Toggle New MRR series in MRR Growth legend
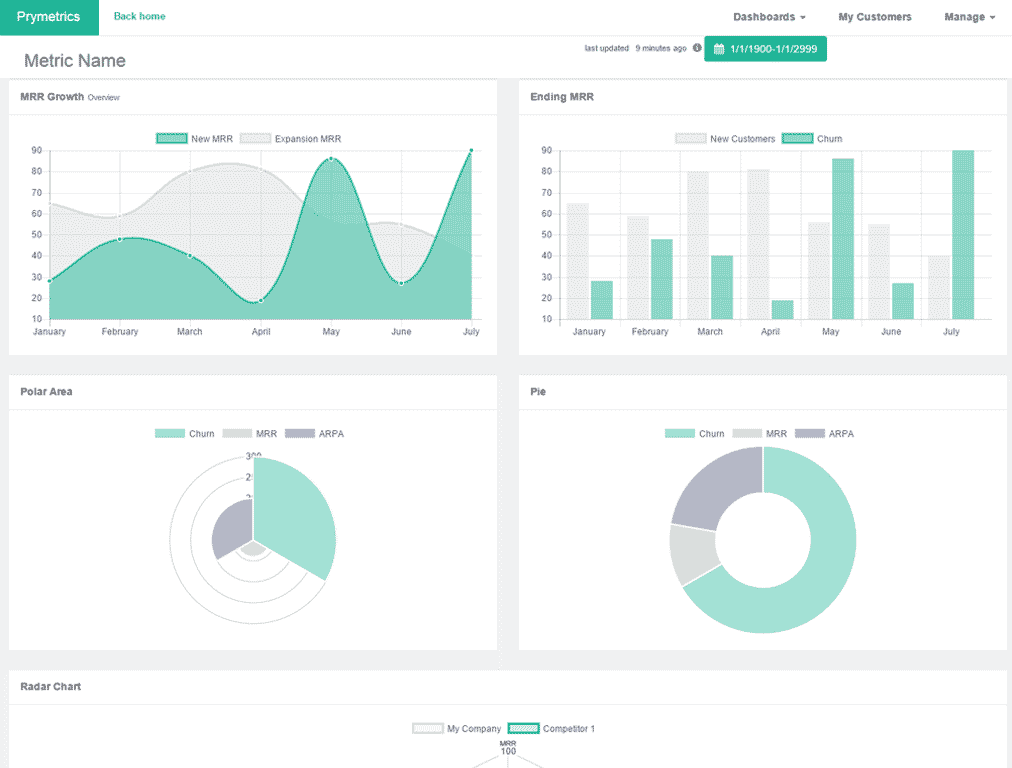This screenshot has width=1012, height=768. pyautogui.click(x=195, y=139)
